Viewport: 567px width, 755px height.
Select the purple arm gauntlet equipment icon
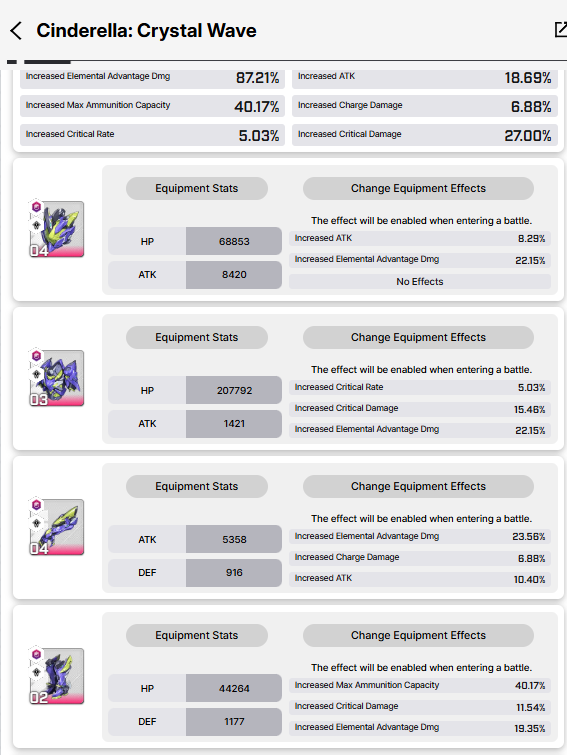click(x=57, y=527)
